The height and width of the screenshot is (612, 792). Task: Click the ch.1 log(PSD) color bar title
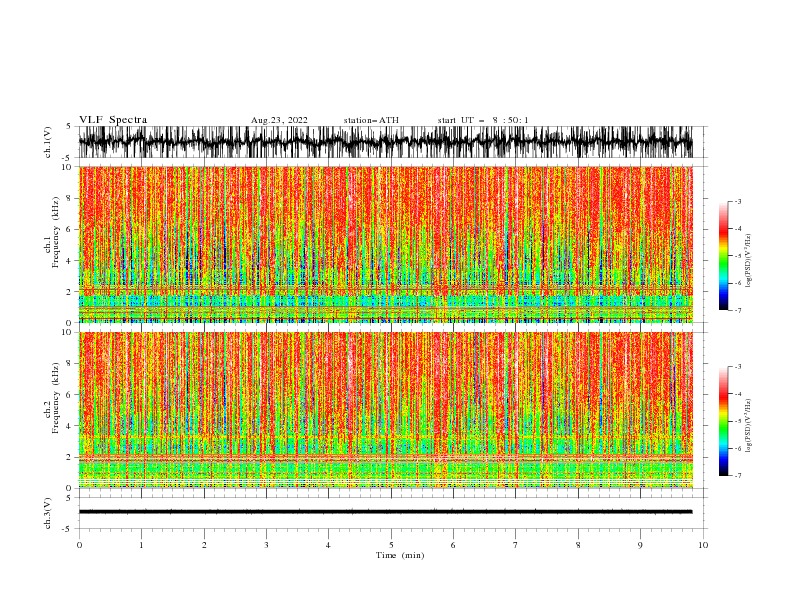pyautogui.click(x=749, y=261)
